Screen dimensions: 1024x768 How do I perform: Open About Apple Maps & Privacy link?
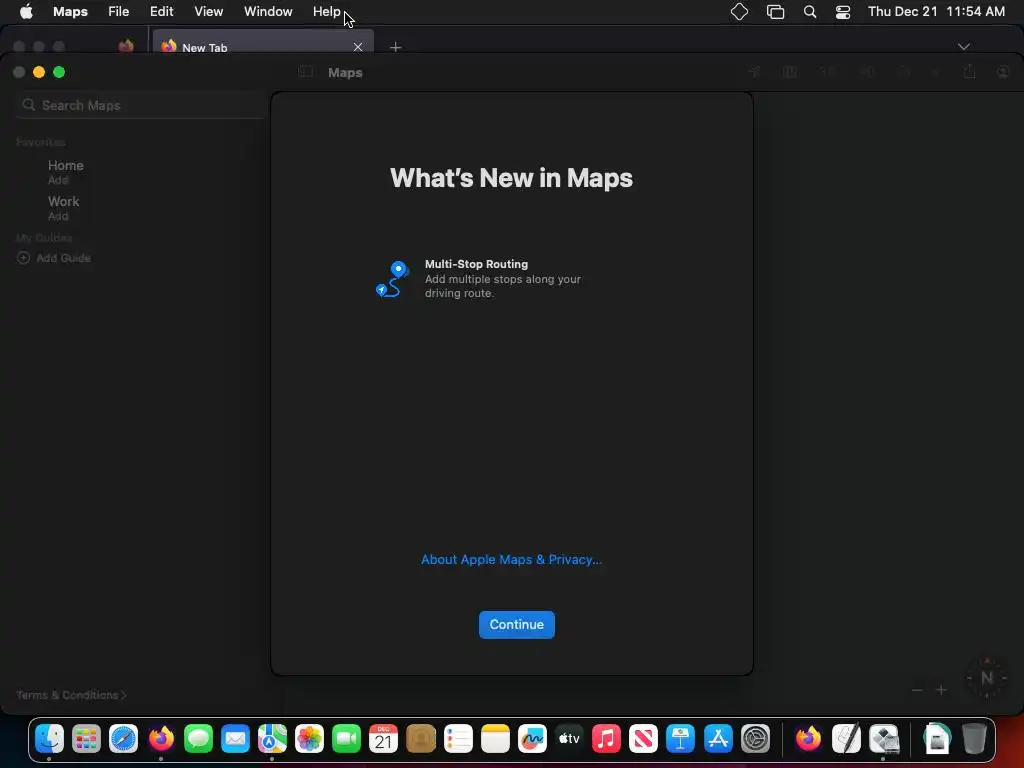pyautogui.click(x=511, y=560)
